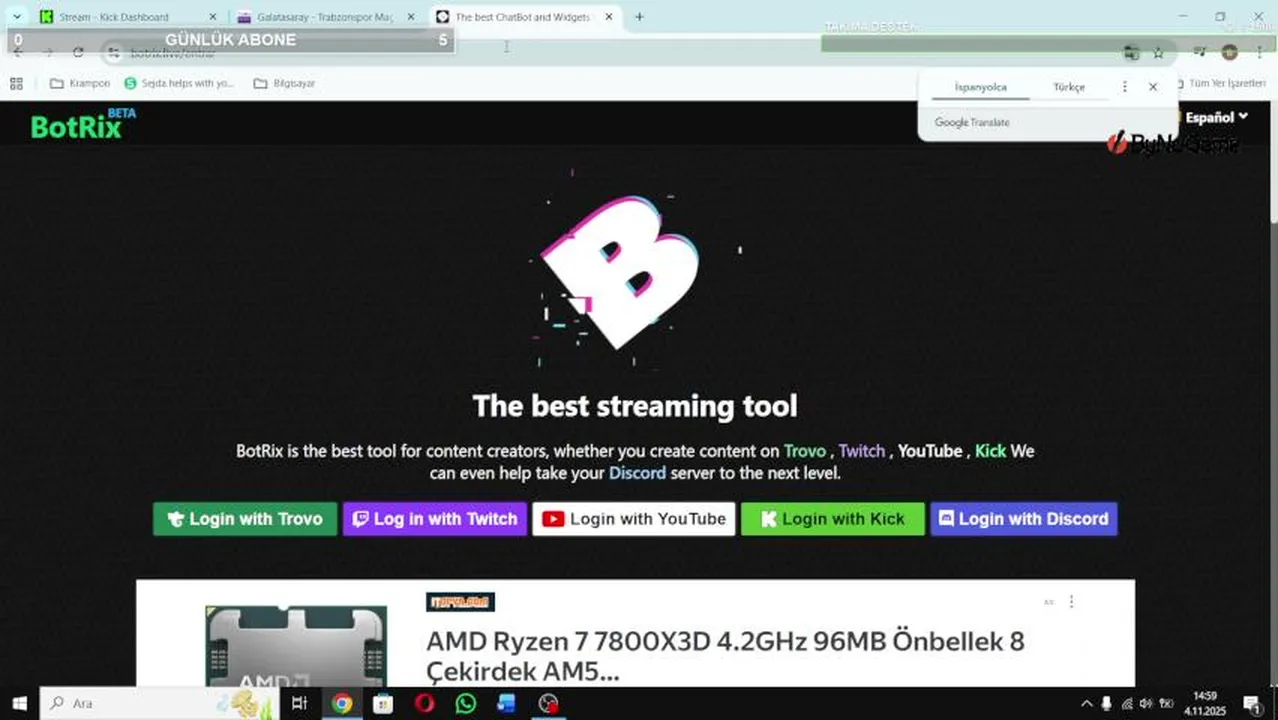Click Login with YouTube button
The image size is (1278, 720).
tap(634, 519)
